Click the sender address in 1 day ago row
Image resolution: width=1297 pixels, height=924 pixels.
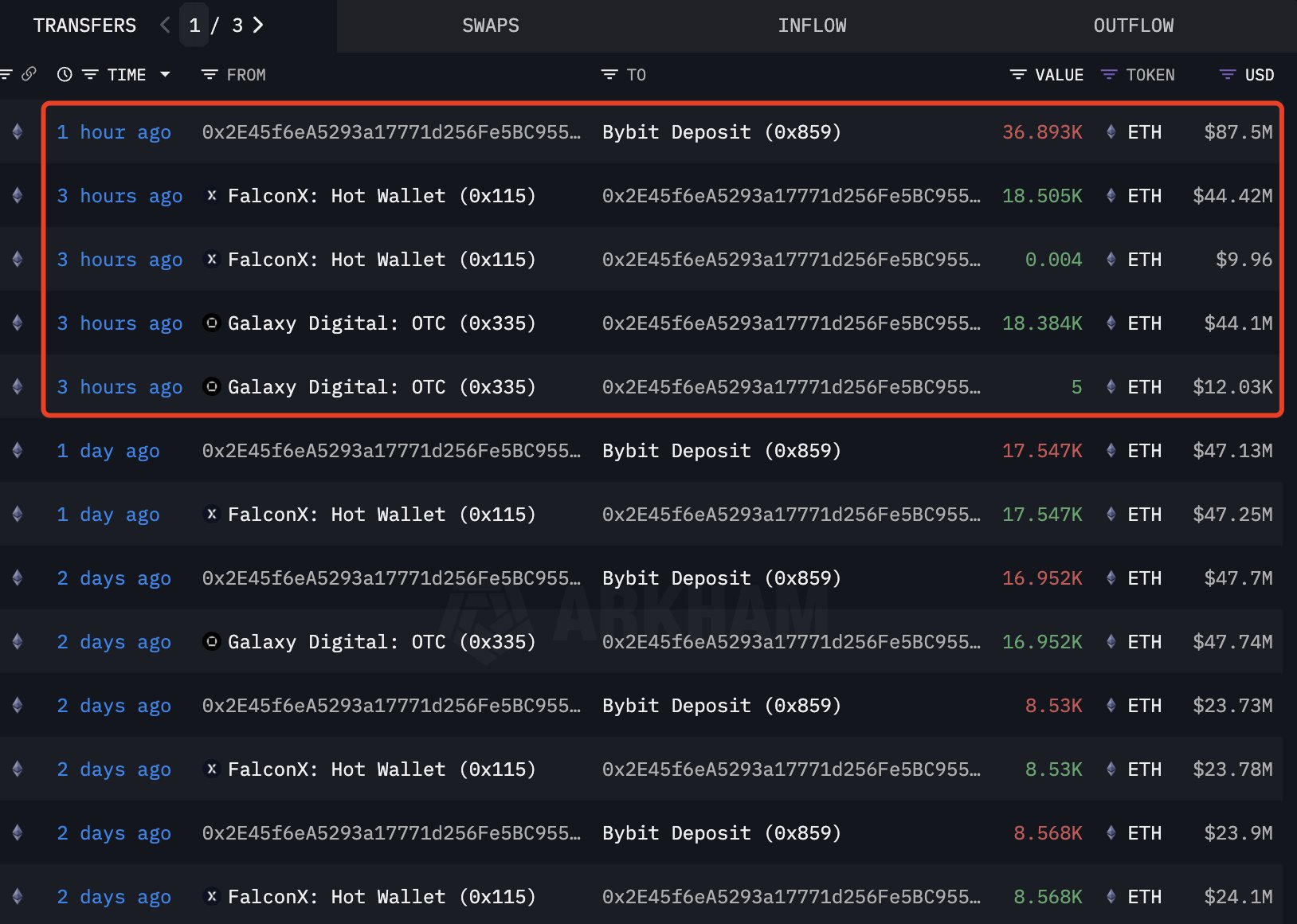click(x=391, y=451)
